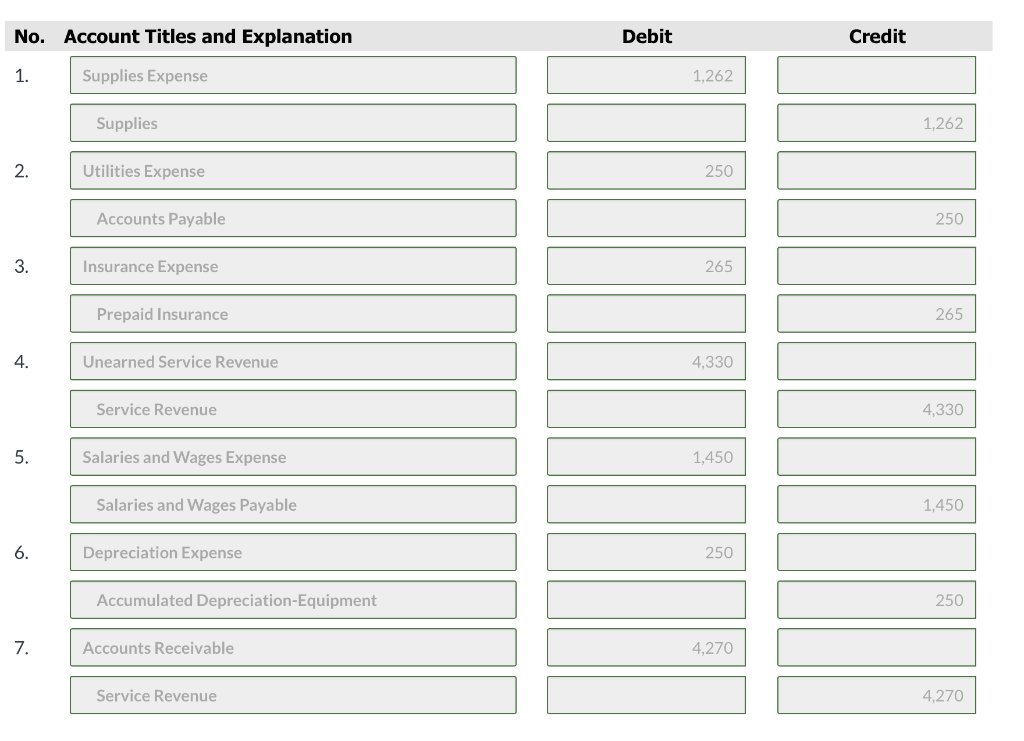Select the debit field showing 265
Screen dimensions: 1024x741
646,265
